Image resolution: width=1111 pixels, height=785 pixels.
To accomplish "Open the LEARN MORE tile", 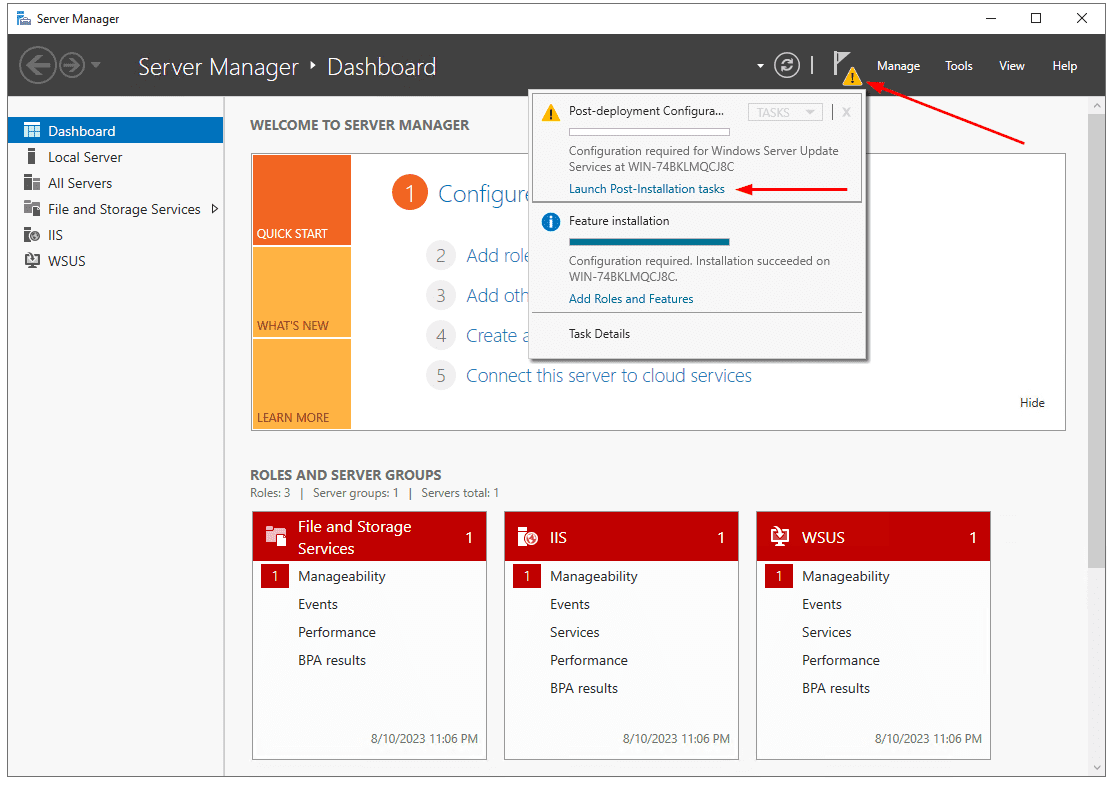I will [x=302, y=384].
